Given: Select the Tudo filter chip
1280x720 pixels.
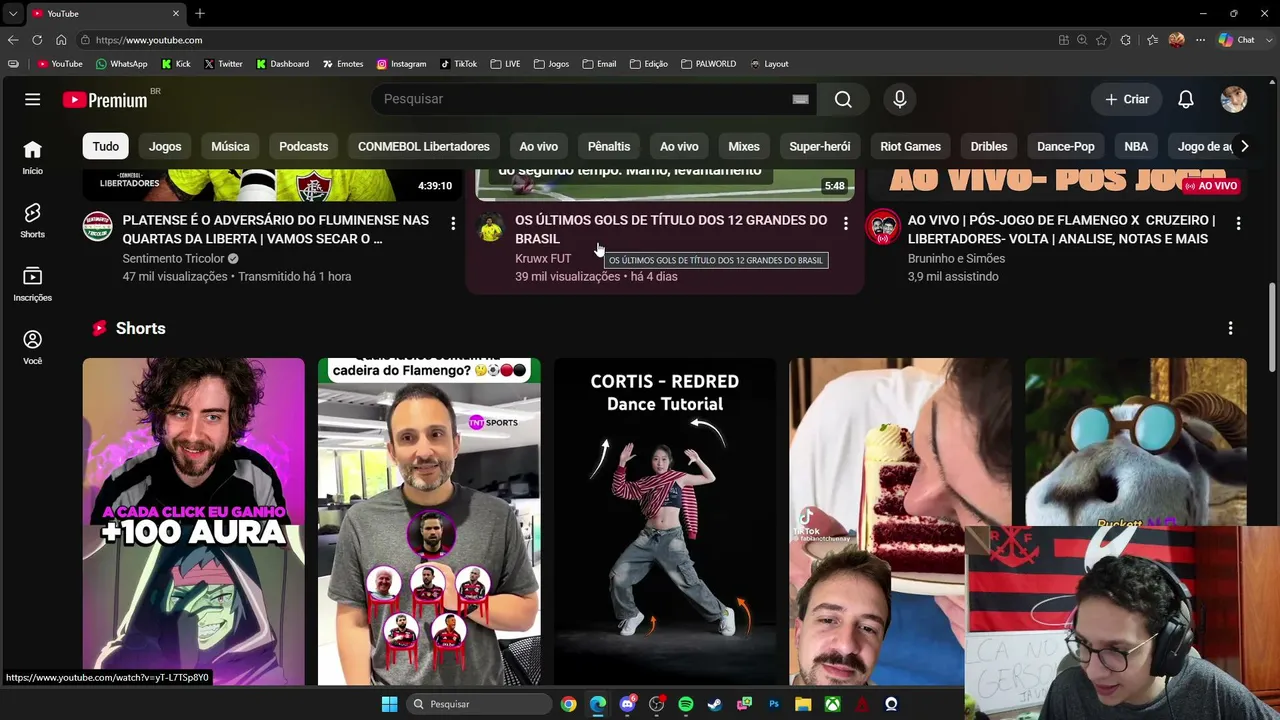Looking at the screenshot, I should (106, 146).
